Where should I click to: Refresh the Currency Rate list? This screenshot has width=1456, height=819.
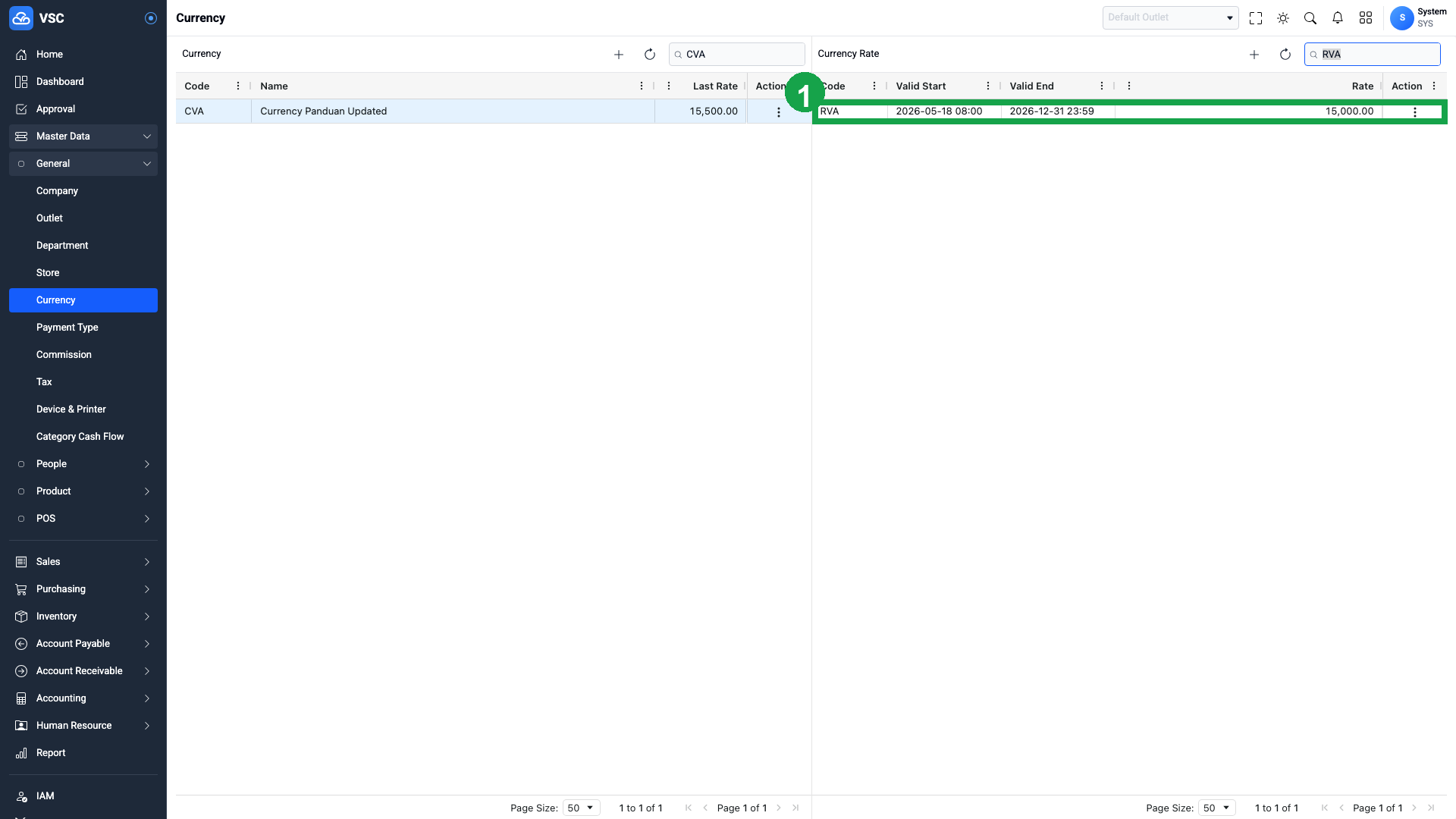[x=1285, y=55]
